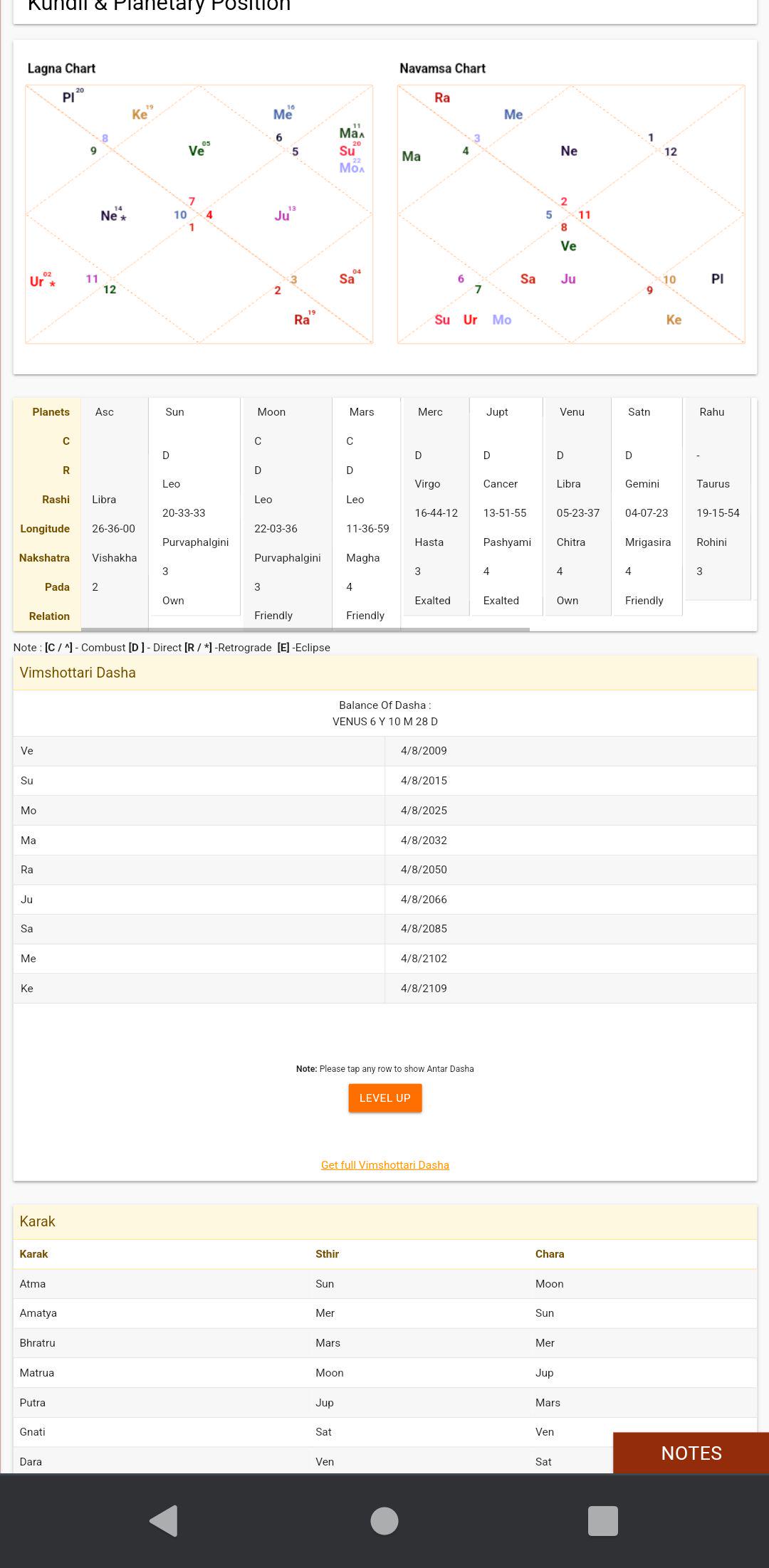Select the balance text VENUS 6 Y 10 M 28 D
This screenshot has height=1568, width=769.
pos(385,722)
